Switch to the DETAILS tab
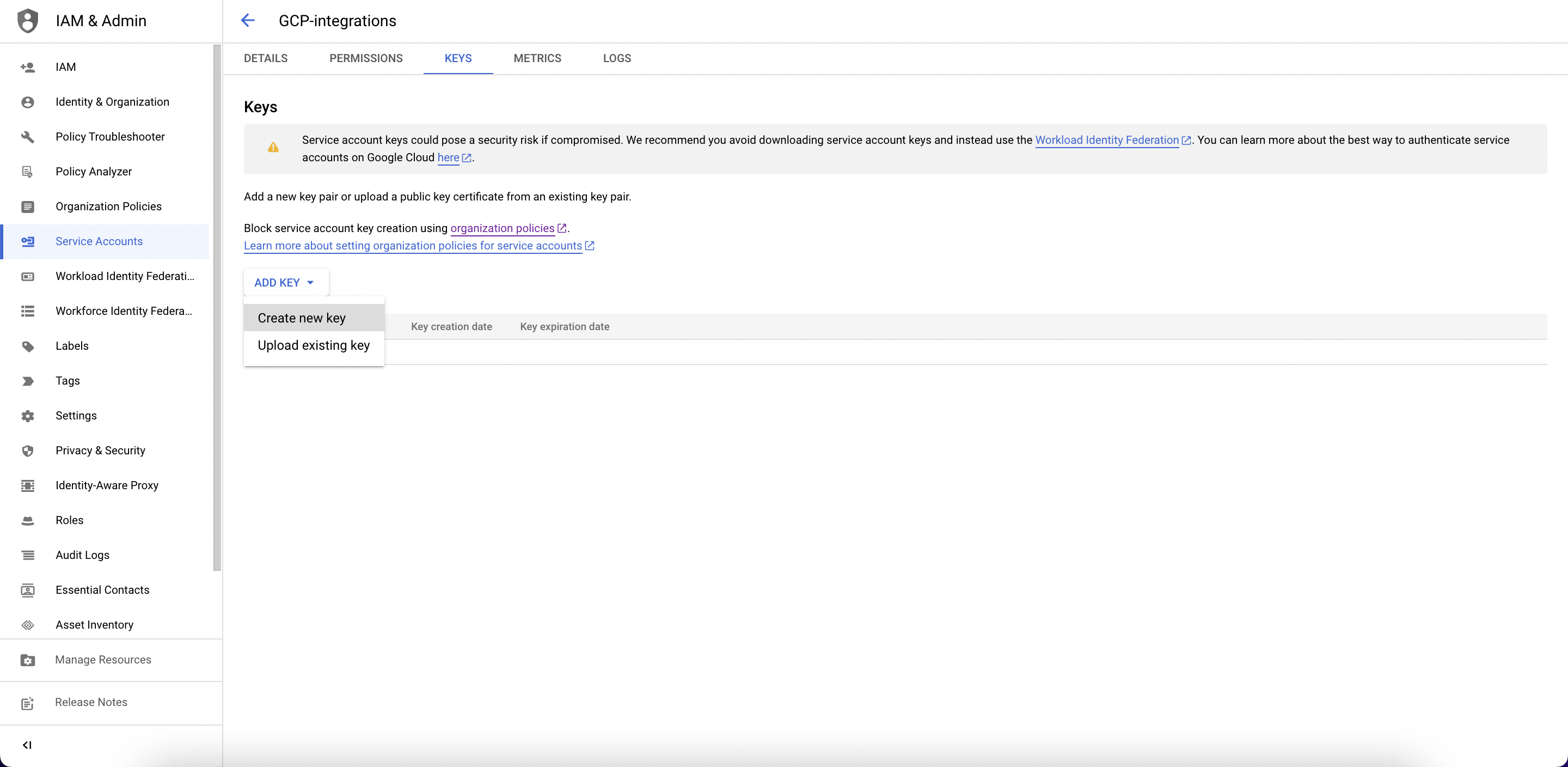The image size is (1568, 767). [265, 58]
